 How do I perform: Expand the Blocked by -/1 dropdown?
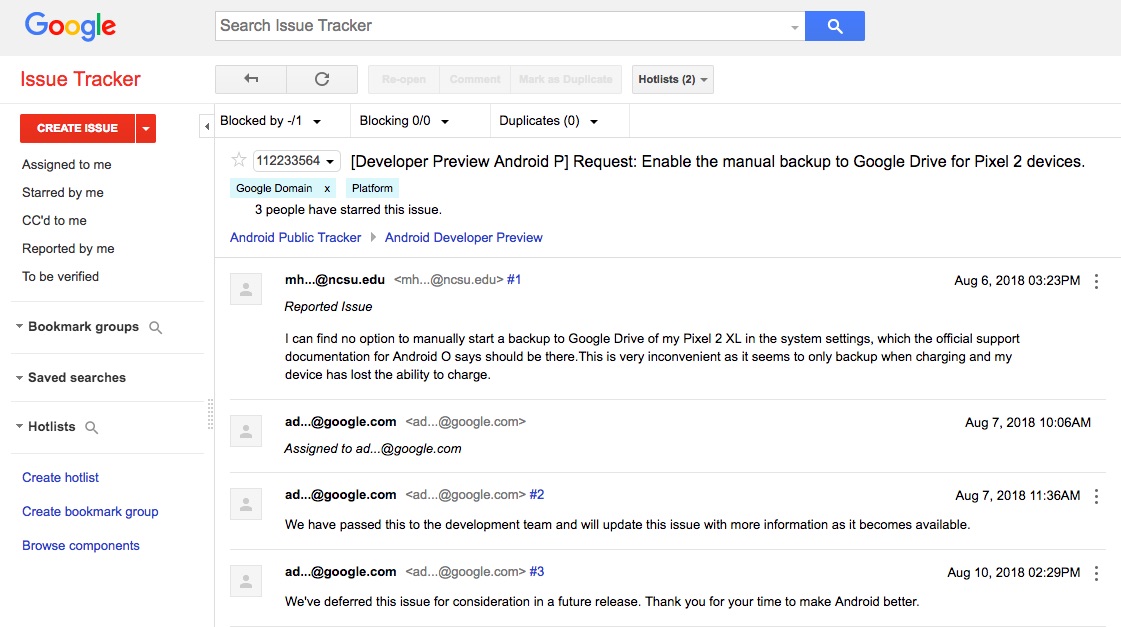click(x=271, y=121)
